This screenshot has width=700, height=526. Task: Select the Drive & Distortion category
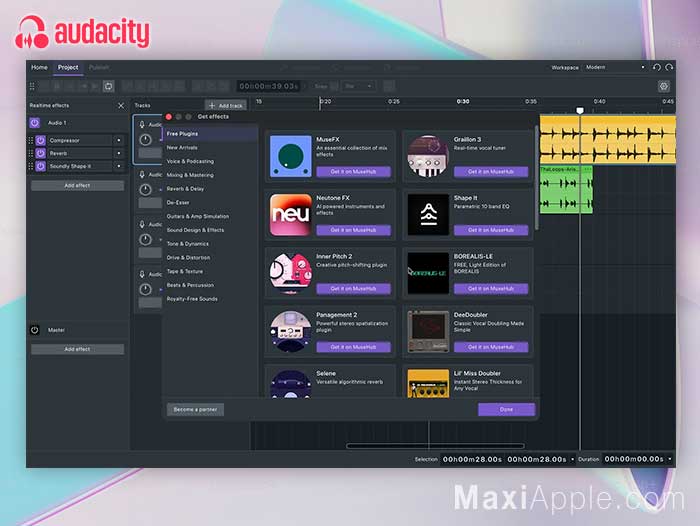tap(210, 258)
